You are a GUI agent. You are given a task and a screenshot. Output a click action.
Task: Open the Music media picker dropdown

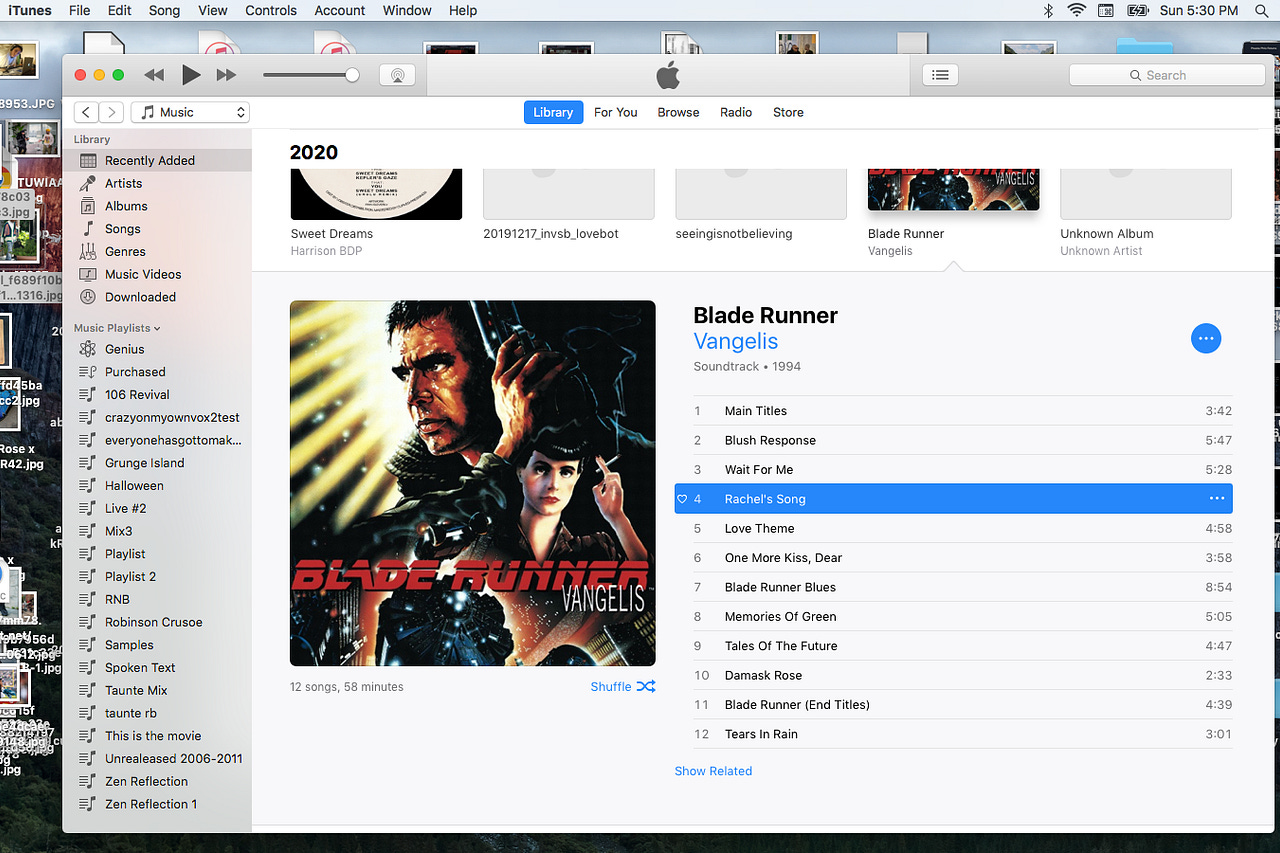190,112
